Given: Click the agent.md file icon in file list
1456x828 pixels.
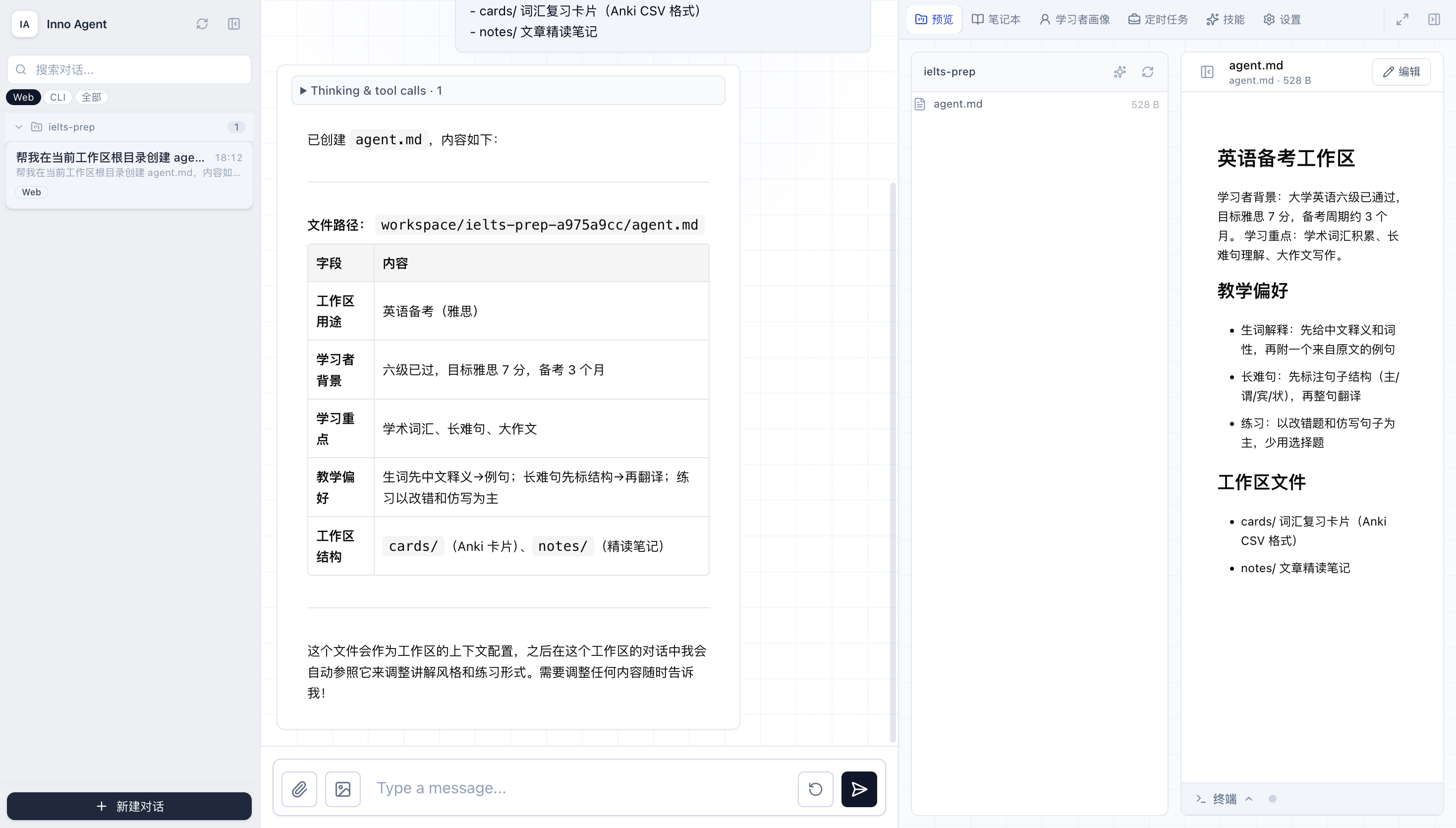Looking at the screenshot, I should pos(920,104).
